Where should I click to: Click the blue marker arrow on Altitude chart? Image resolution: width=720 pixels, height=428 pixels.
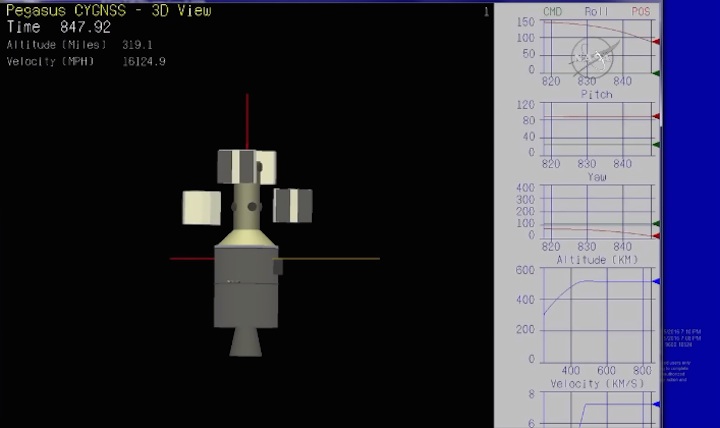[655, 282]
